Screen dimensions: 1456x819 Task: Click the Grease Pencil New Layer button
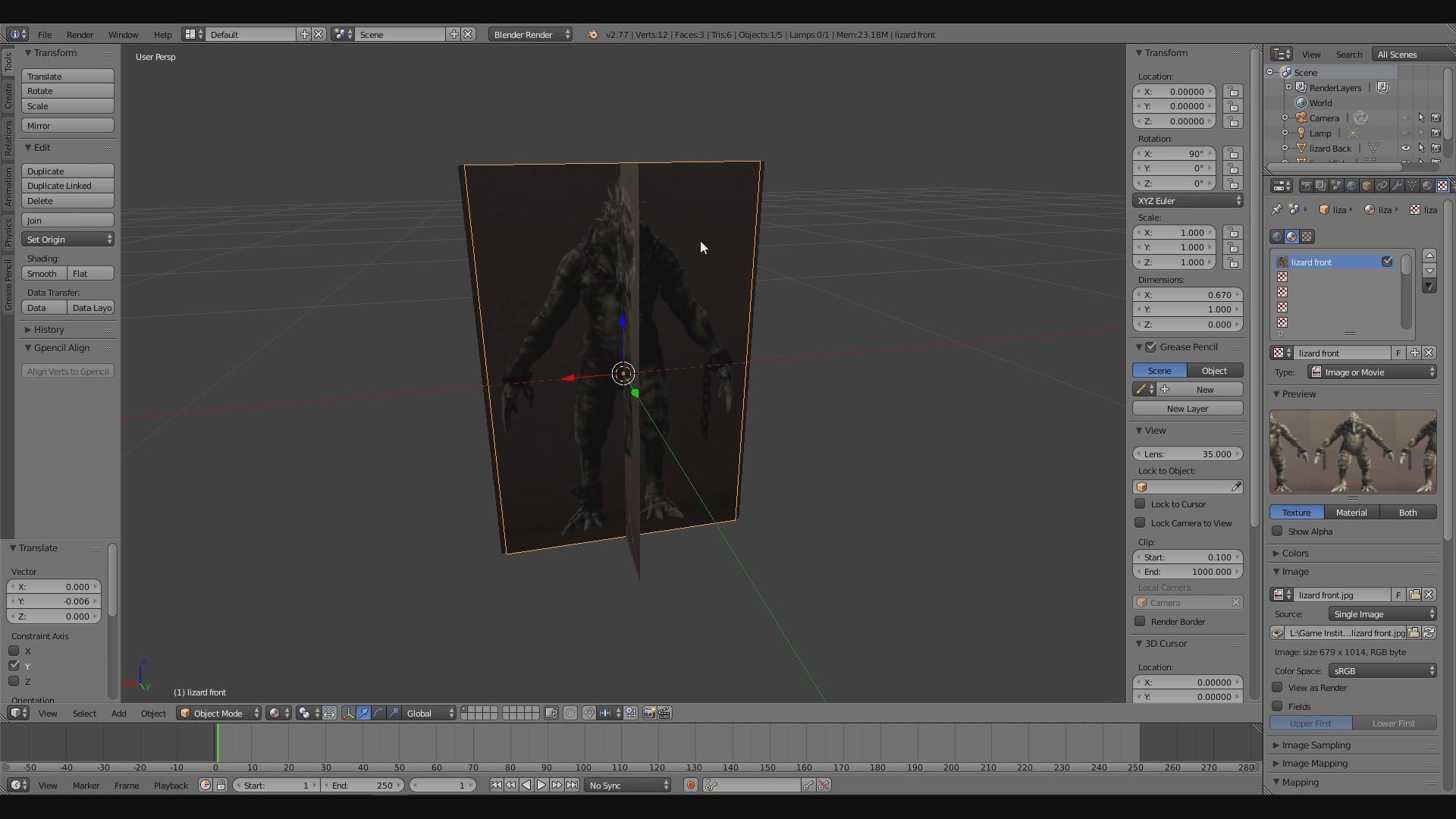coord(1188,409)
